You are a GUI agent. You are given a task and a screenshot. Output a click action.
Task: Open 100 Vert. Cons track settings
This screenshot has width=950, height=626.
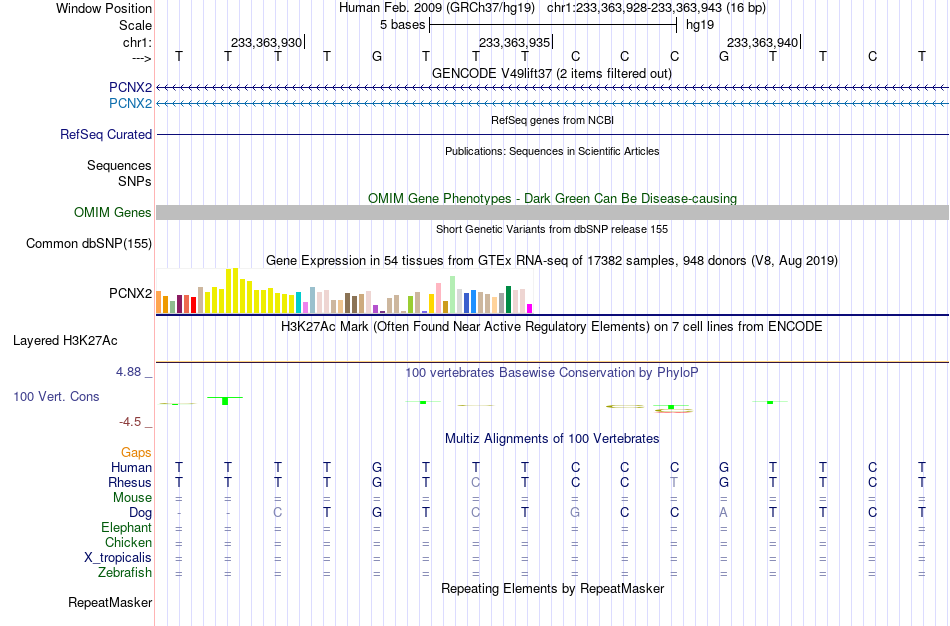coord(56,396)
